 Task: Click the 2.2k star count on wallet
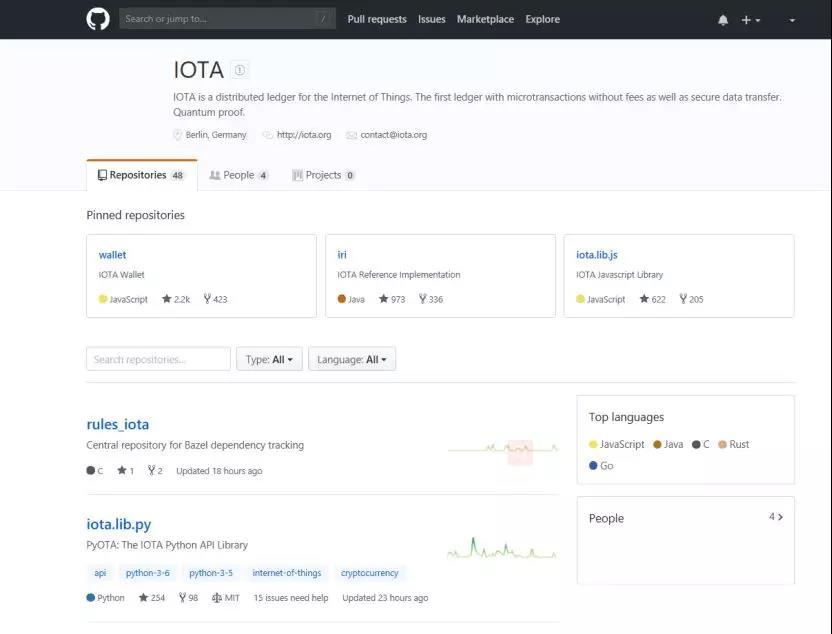(x=176, y=299)
